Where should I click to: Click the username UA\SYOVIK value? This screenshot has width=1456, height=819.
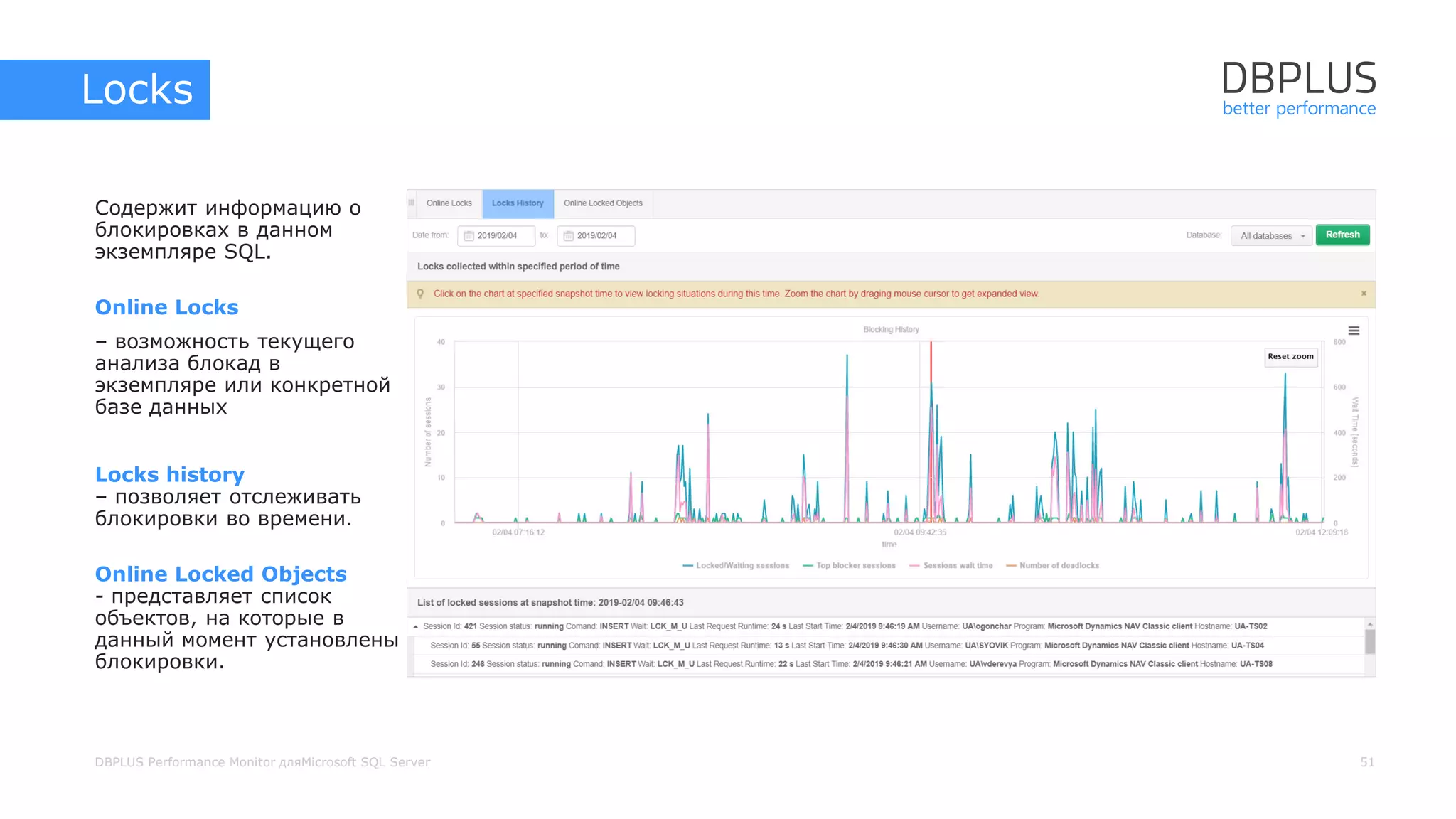coord(986,646)
